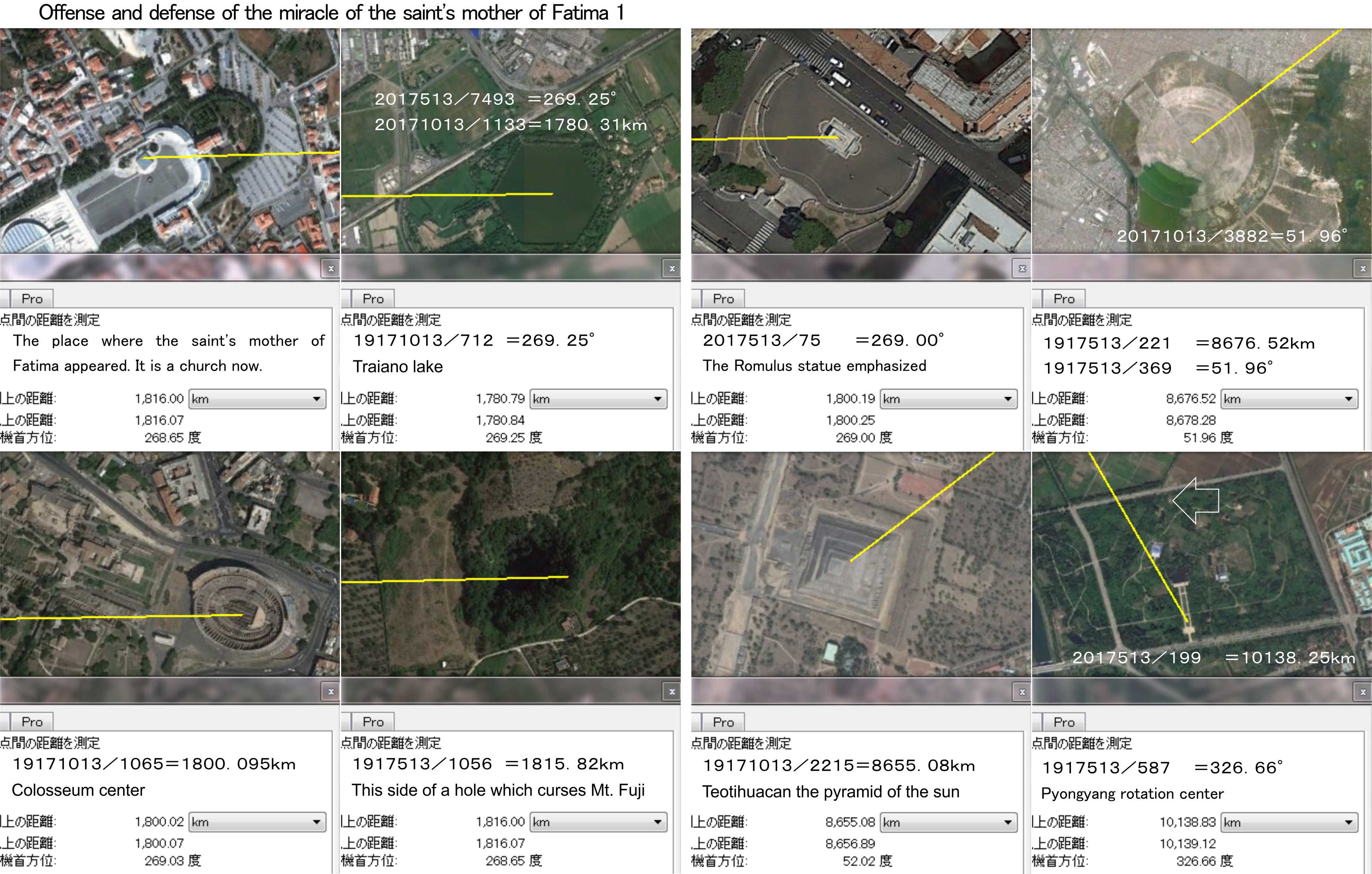Screen dimensions: 1372x874
Task: Click the heading value 326.66 度
Action: (1204, 861)
